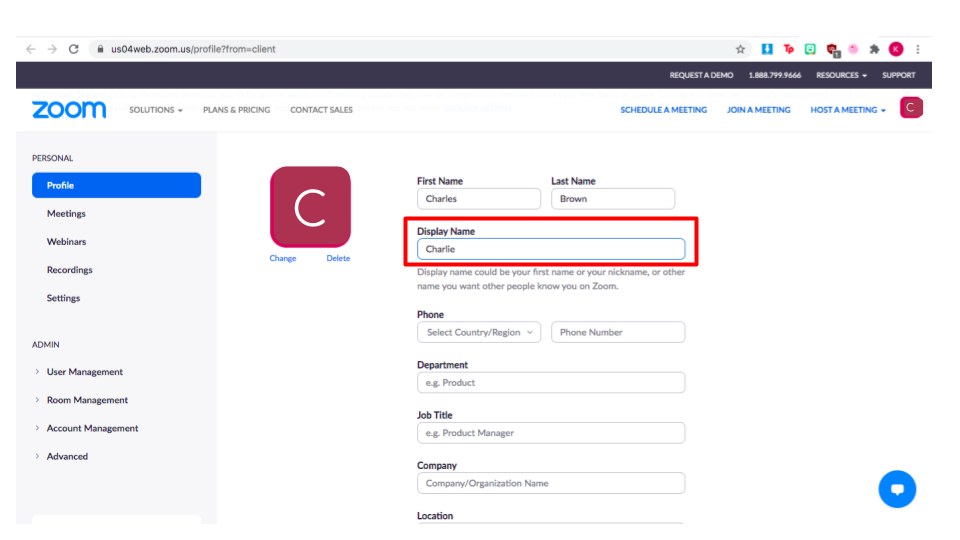Image resolution: width=960 pixels, height=540 pixels.
Task: Focus the Company field
Action: click(x=551, y=483)
